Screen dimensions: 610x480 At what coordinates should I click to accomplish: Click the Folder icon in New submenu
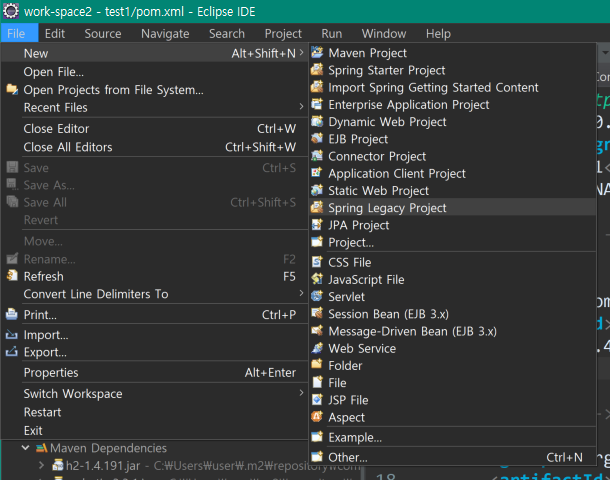coord(317,365)
